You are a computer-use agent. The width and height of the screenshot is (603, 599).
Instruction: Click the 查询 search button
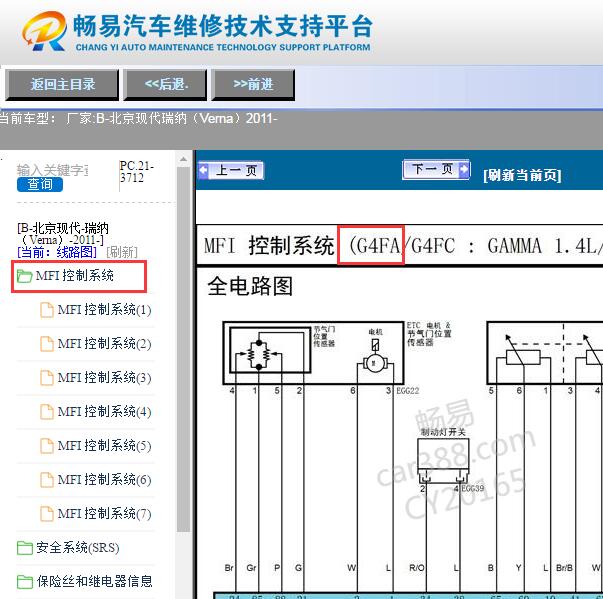[40, 185]
